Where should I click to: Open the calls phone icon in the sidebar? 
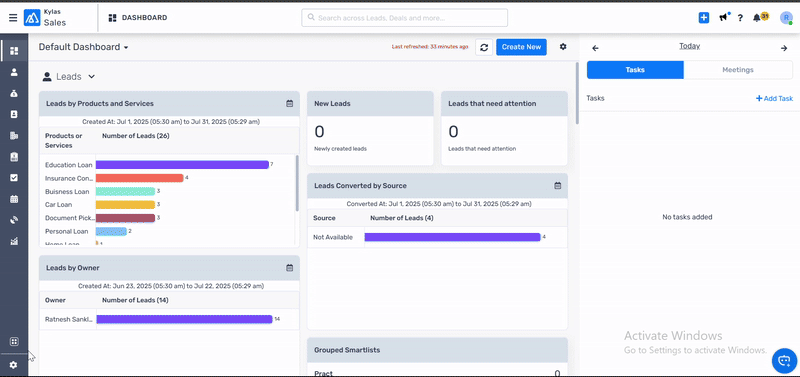[14, 220]
